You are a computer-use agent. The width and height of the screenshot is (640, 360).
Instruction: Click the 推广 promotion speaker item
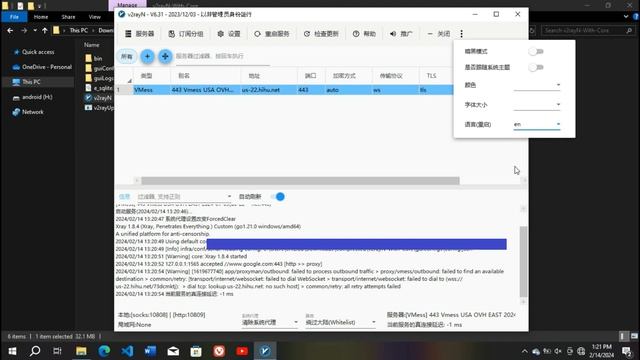point(401,34)
